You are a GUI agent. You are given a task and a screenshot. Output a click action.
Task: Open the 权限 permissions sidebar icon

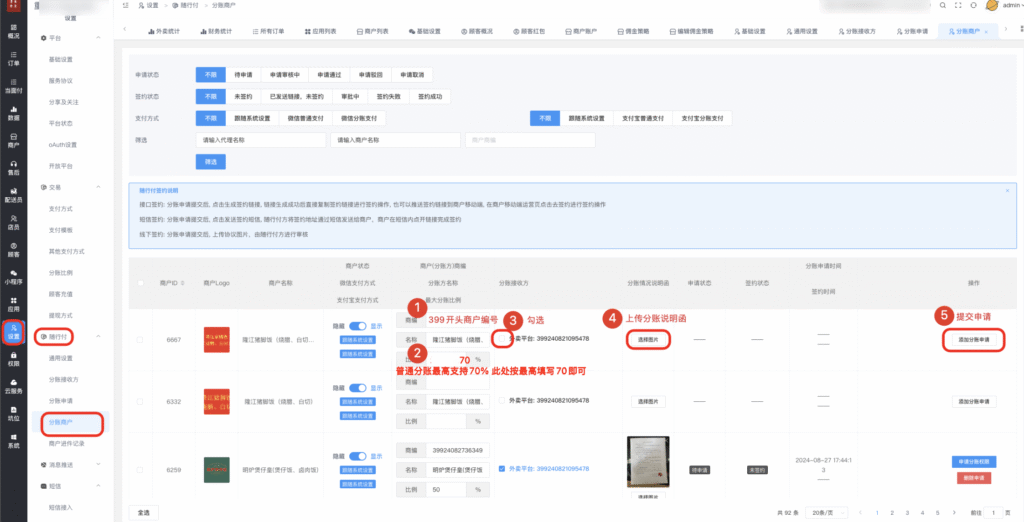pos(13,359)
